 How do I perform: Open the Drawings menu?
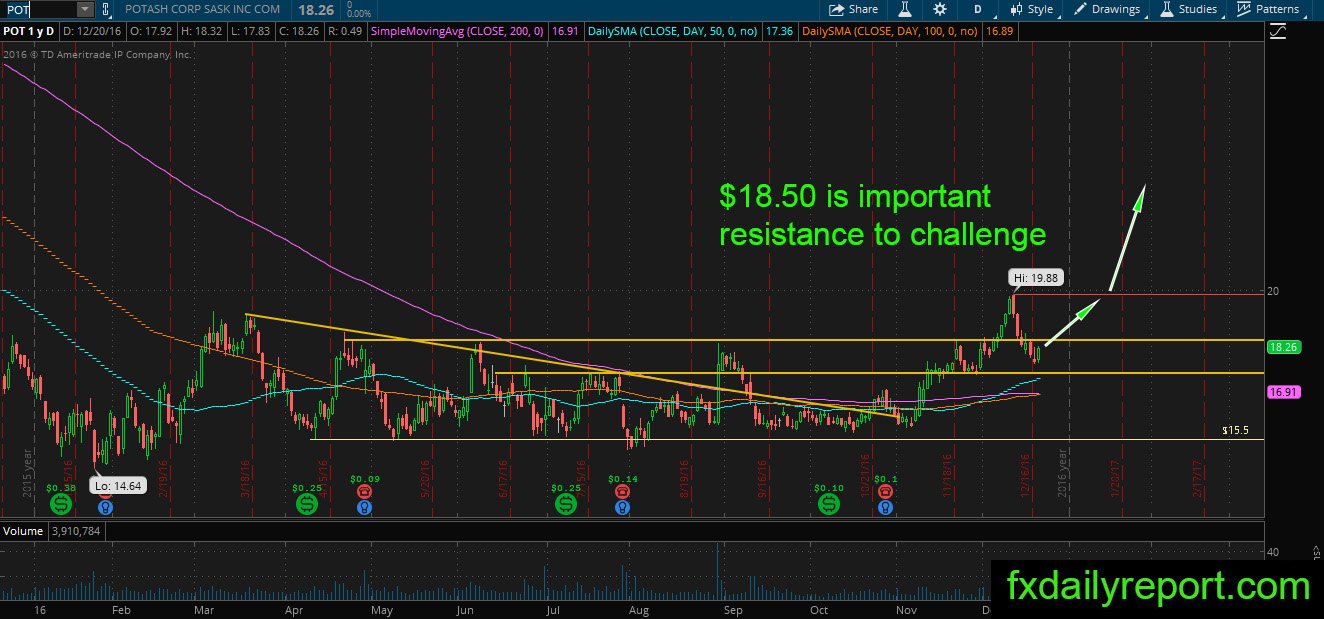[x=1107, y=9]
